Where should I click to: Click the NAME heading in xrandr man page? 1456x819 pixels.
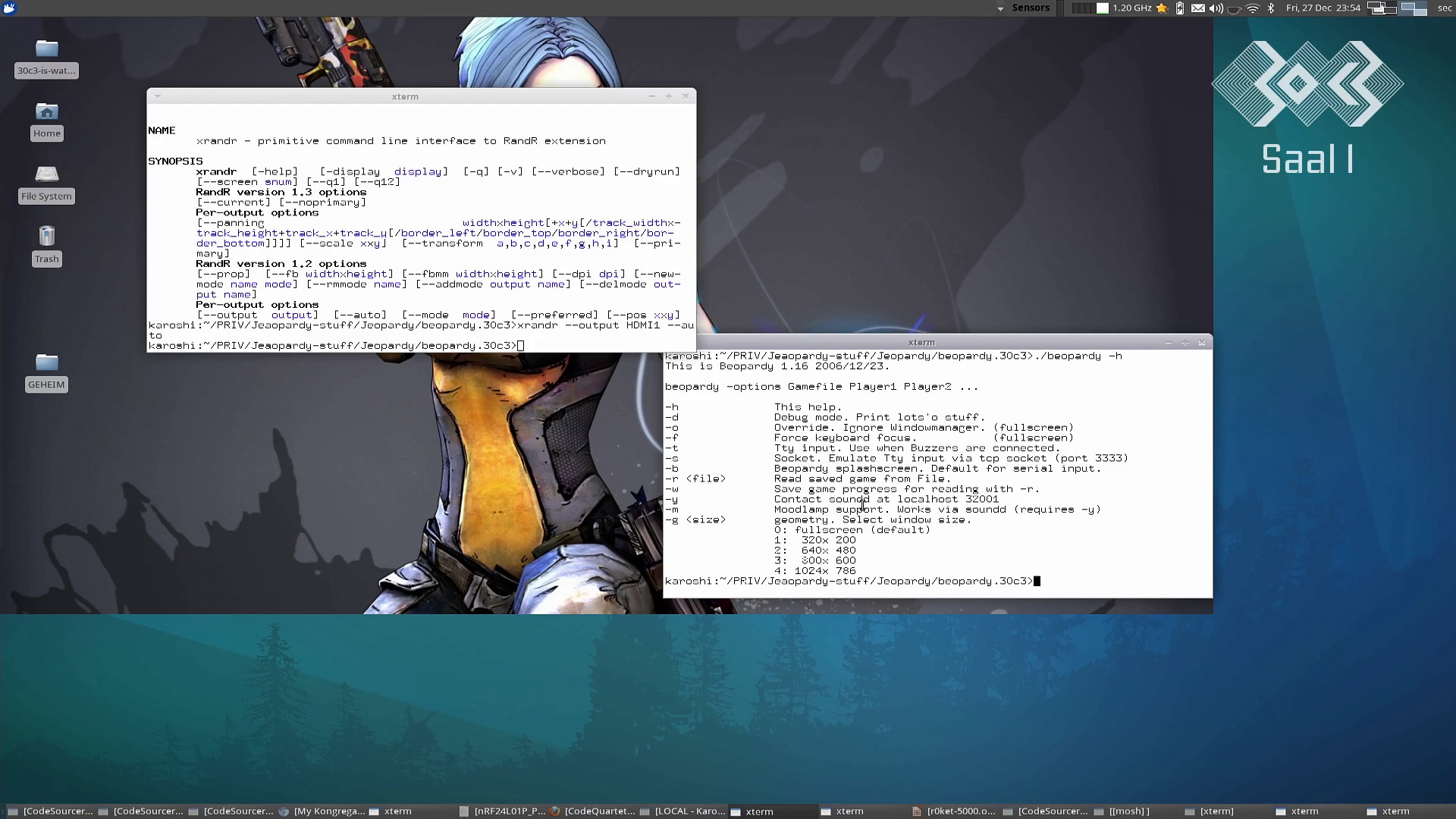pyautogui.click(x=162, y=130)
